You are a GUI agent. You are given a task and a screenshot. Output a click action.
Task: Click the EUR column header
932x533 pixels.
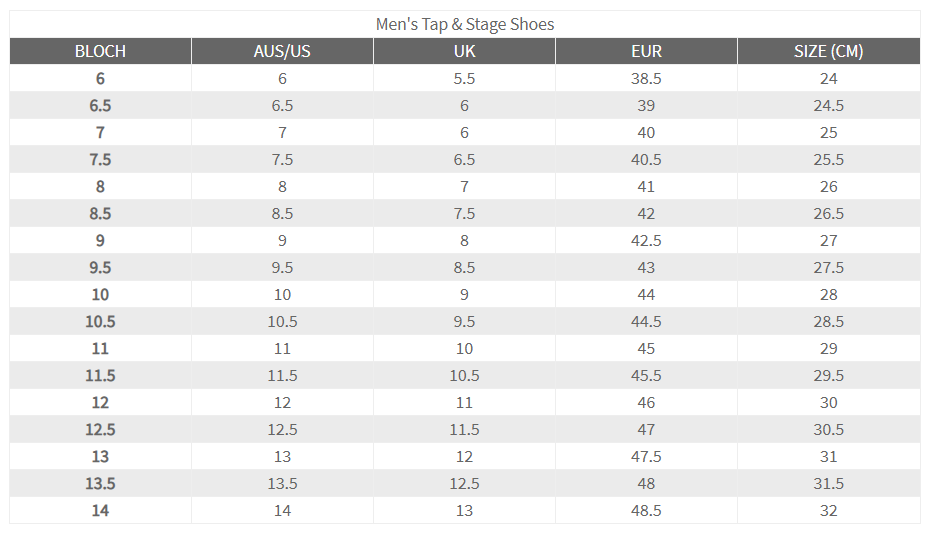point(646,51)
